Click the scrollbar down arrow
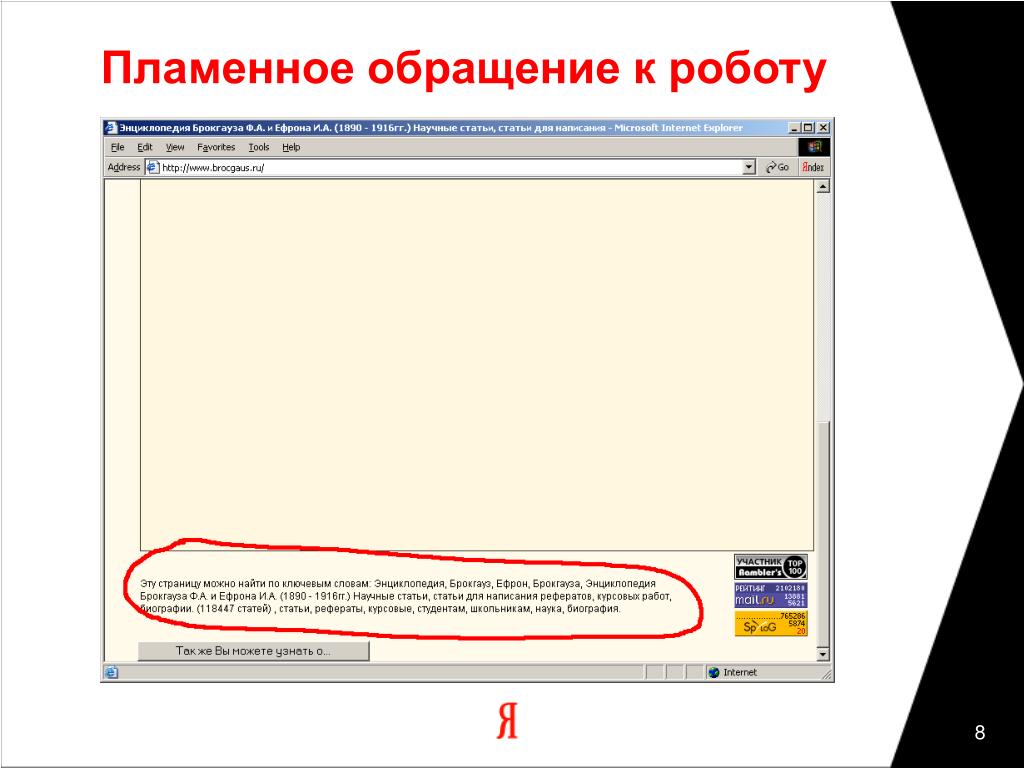This screenshot has width=1024, height=768. click(x=823, y=653)
